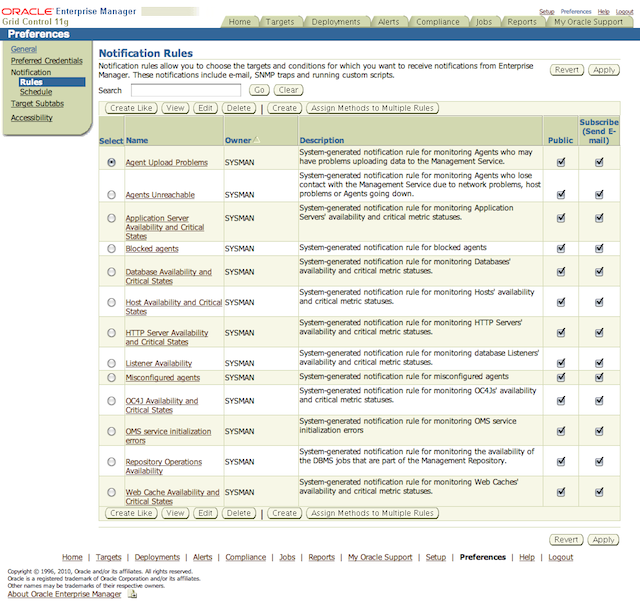Uncheck Public checkbox for Misconfigured agents
Screen dimensions: 640x604
pyautogui.click(x=561, y=378)
